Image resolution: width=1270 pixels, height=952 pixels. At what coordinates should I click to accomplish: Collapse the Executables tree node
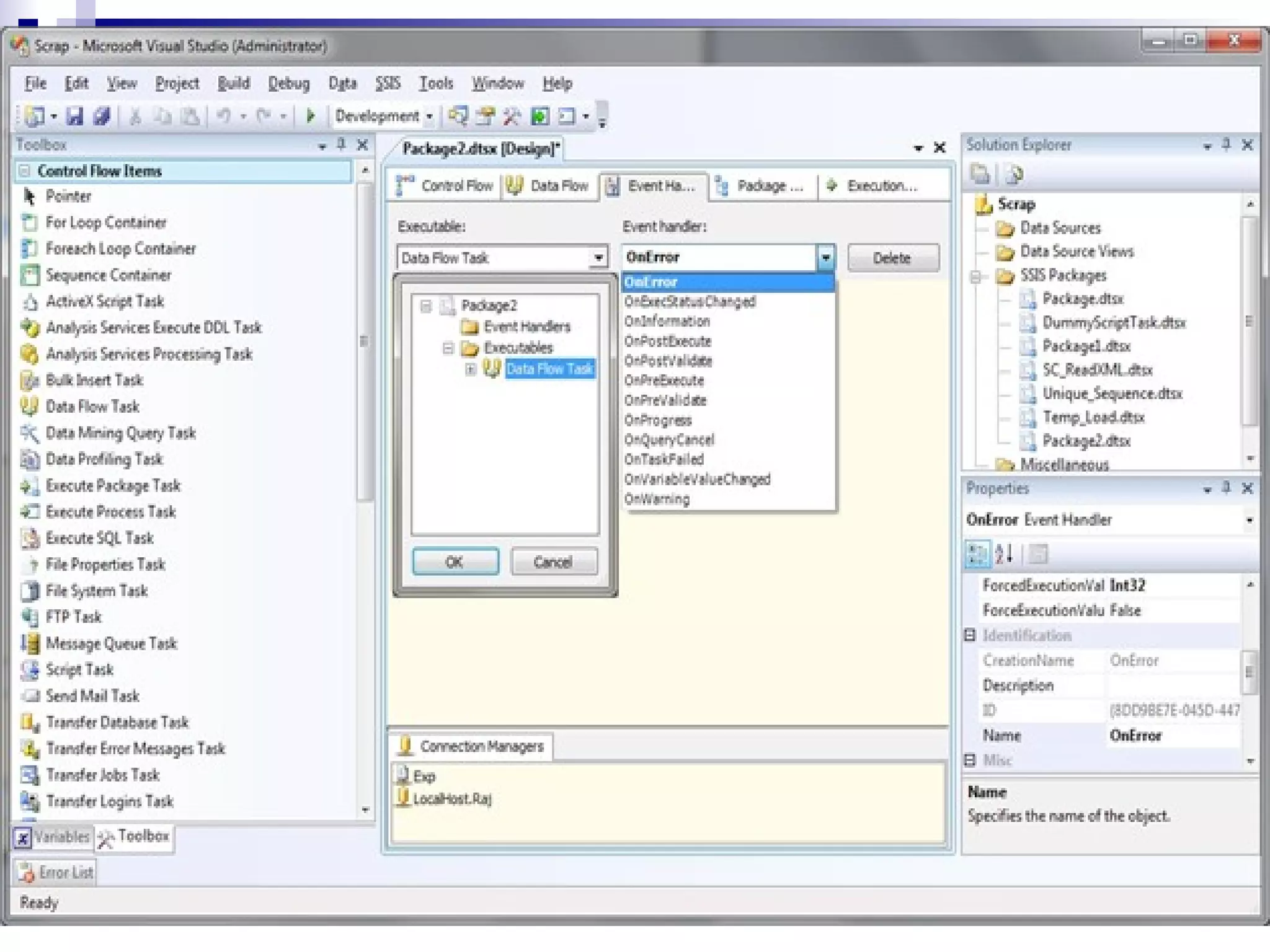(x=448, y=348)
